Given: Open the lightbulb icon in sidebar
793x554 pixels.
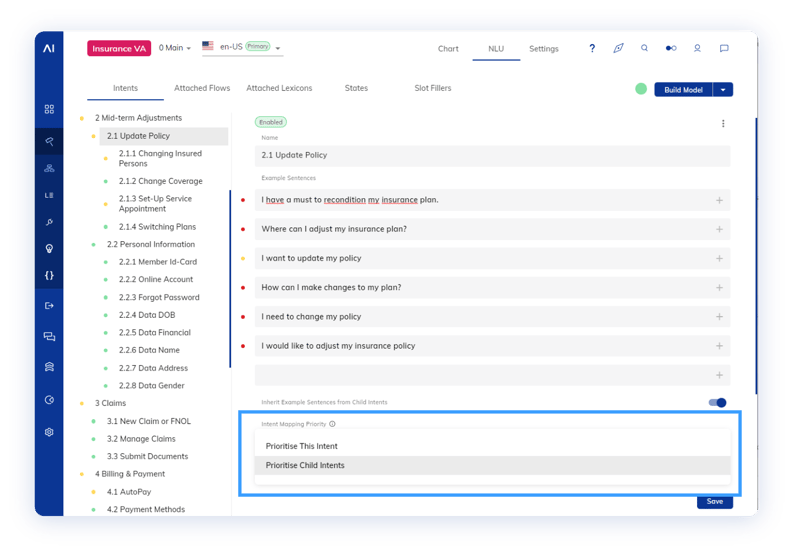Looking at the screenshot, I should coord(49,248).
